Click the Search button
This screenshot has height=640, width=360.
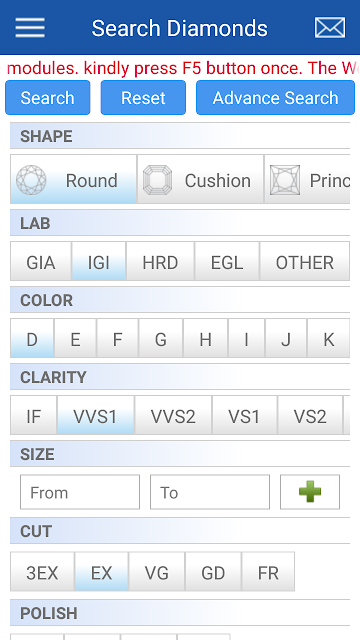click(x=48, y=98)
